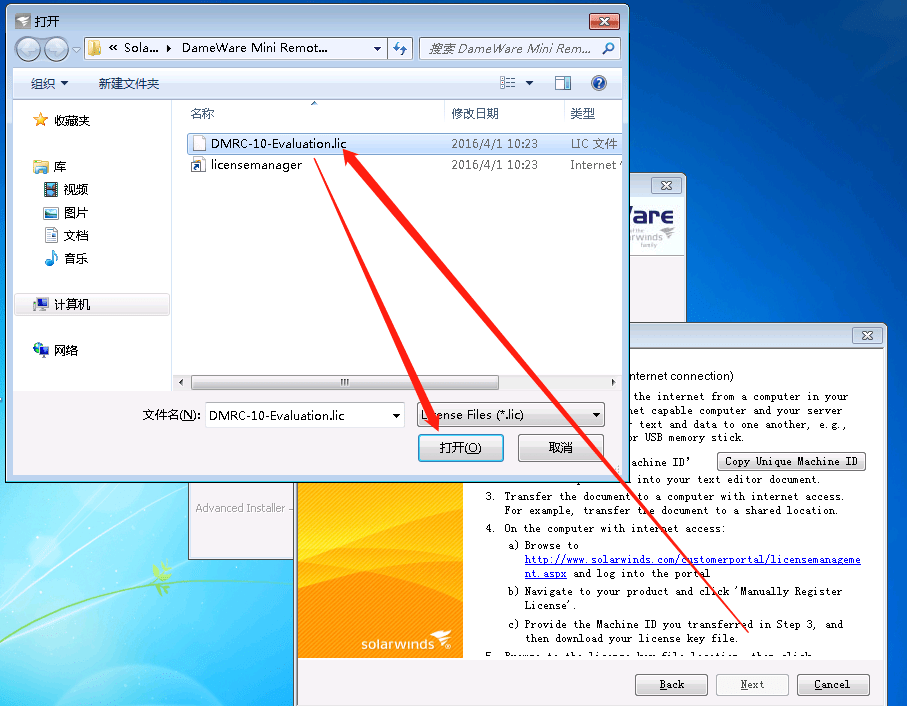The height and width of the screenshot is (706, 907).
Task: Click the Documents library icon
Action: tap(51, 235)
